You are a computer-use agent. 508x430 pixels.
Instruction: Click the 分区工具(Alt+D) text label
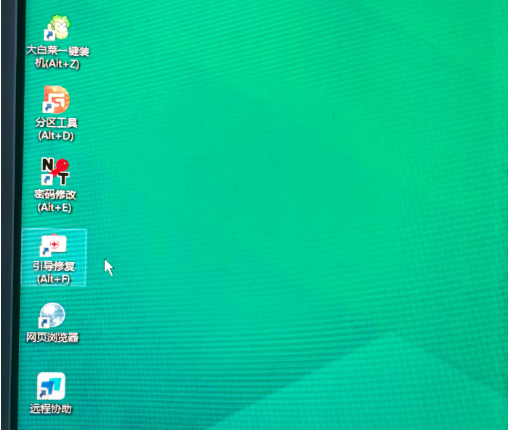coord(56,129)
